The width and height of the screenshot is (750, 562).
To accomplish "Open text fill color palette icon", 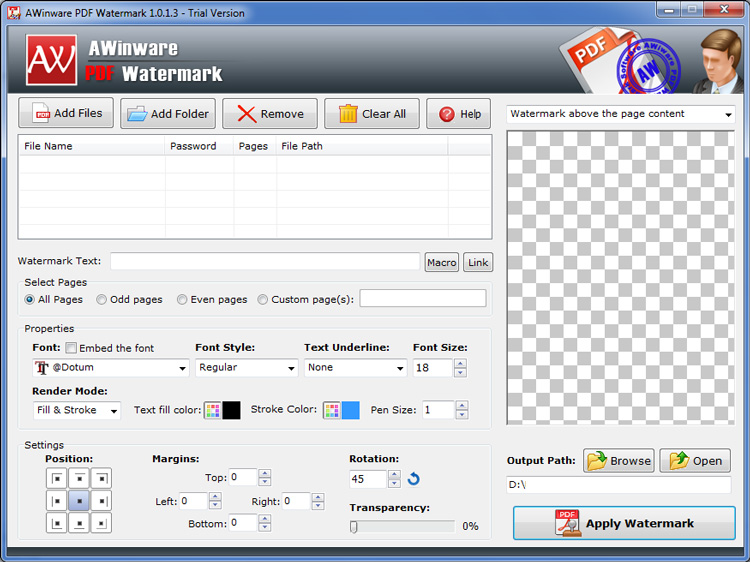I will point(213,410).
